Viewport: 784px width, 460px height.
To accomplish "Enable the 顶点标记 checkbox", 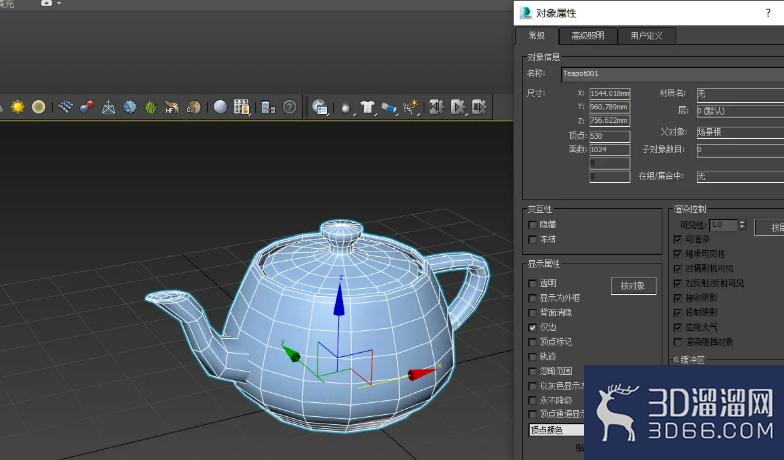I will pyautogui.click(x=532, y=342).
